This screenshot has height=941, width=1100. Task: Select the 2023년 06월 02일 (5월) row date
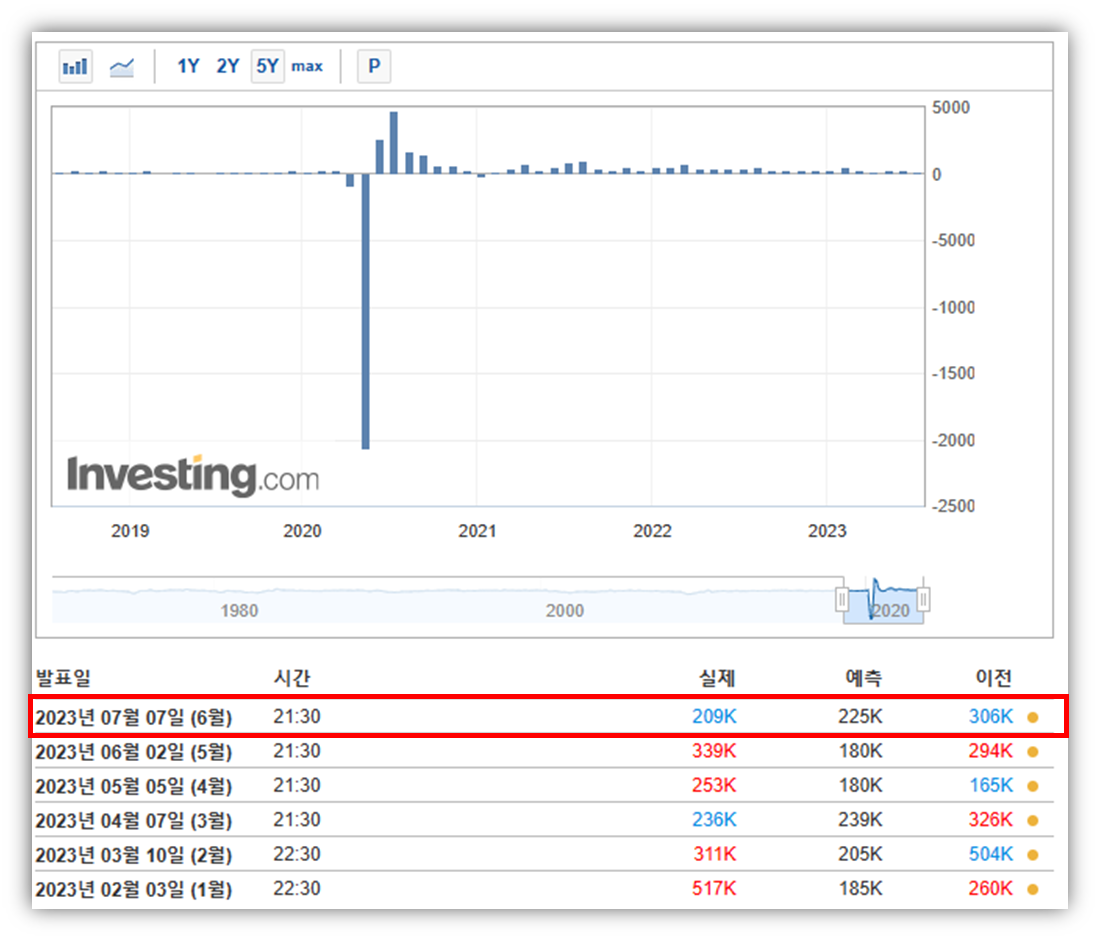tap(133, 752)
